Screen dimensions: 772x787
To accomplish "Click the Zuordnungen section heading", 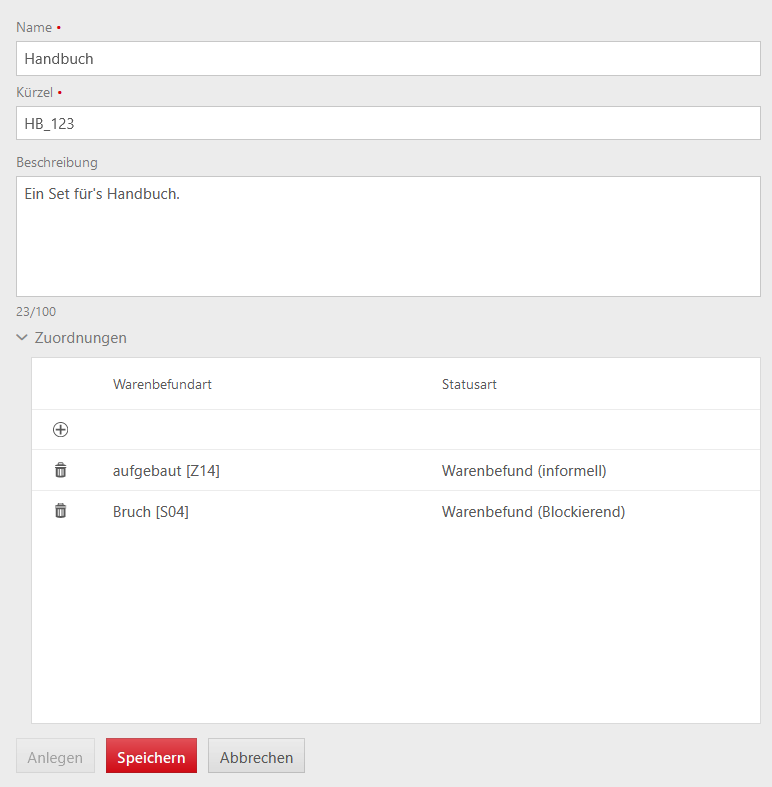I will (x=80, y=338).
